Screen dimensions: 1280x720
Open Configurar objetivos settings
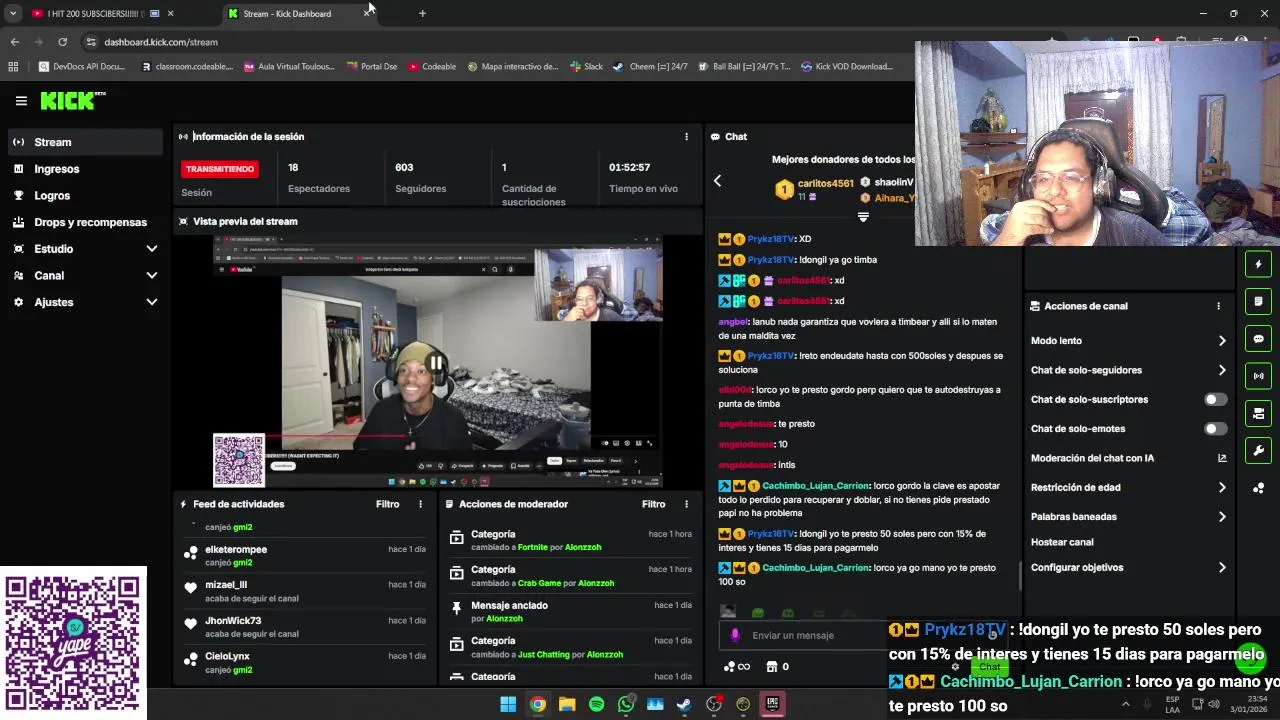[1128, 568]
